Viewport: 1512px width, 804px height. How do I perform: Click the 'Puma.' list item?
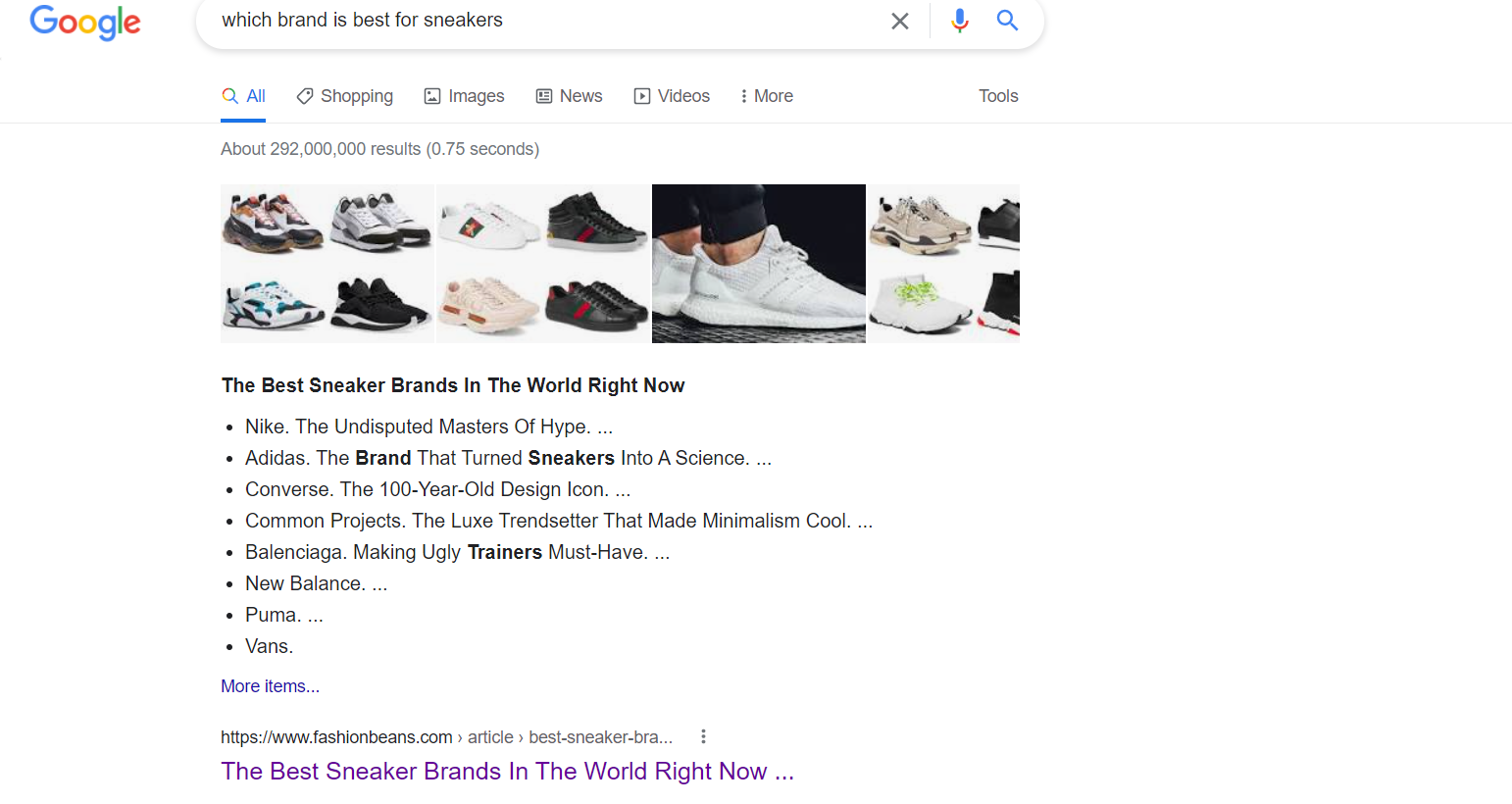tap(283, 615)
